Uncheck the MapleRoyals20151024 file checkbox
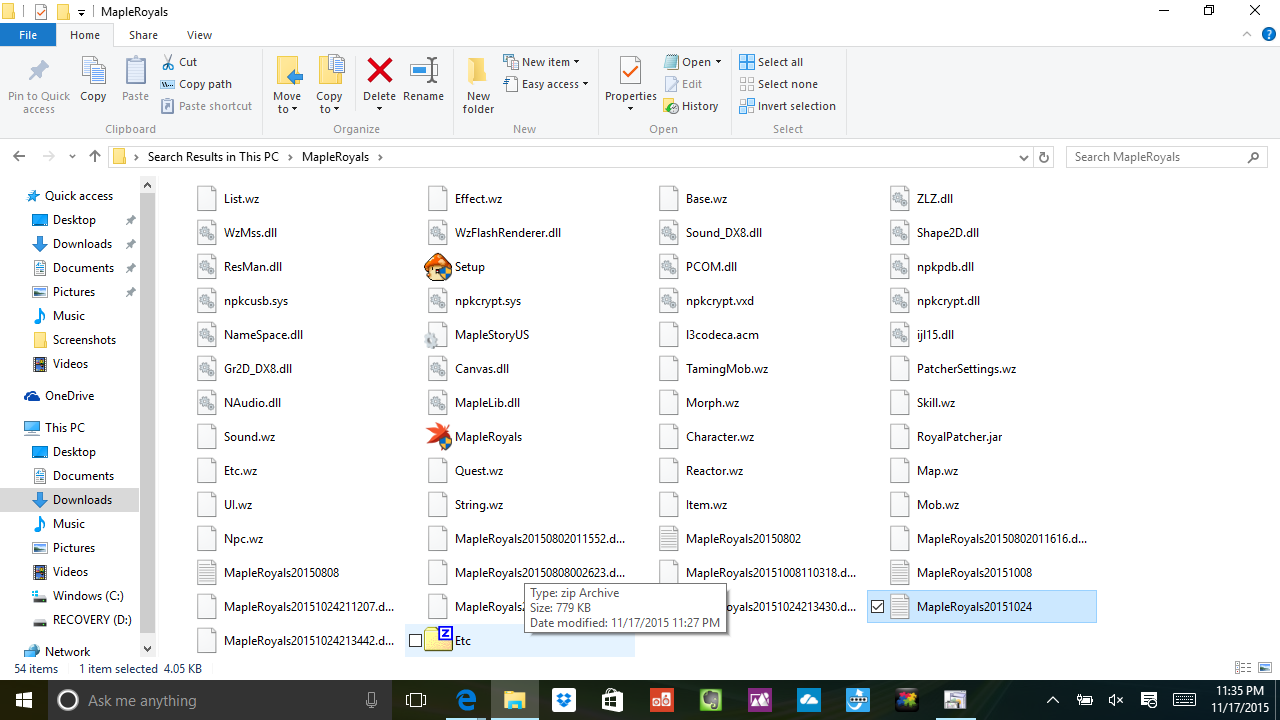This screenshot has height=720, width=1280. click(x=878, y=607)
